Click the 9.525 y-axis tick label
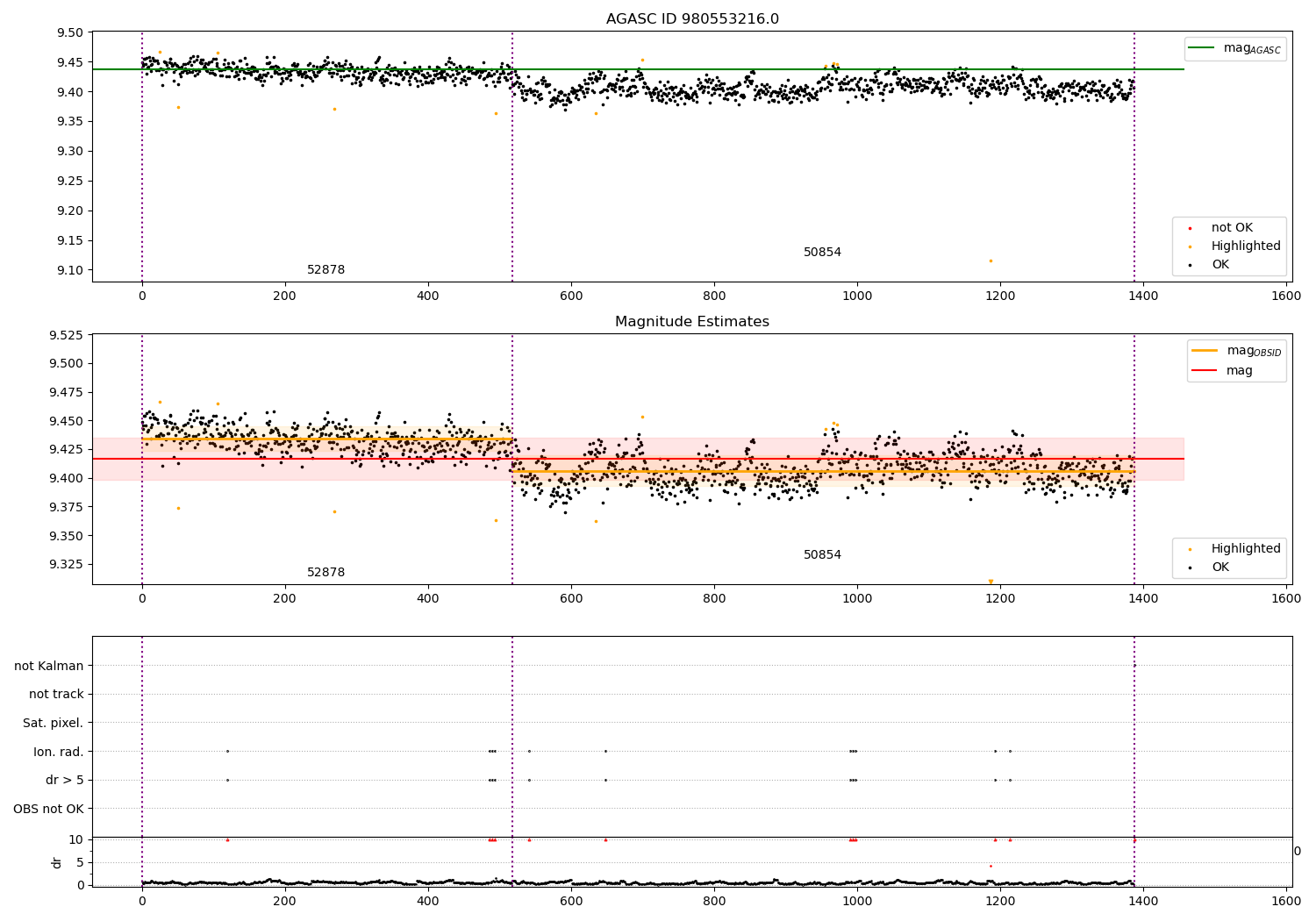This screenshot has width=1316, height=921. [x=66, y=336]
